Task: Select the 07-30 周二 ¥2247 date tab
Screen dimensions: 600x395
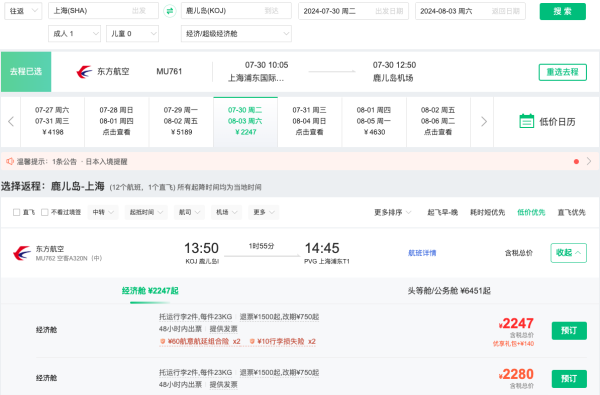Action: coord(245,121)
